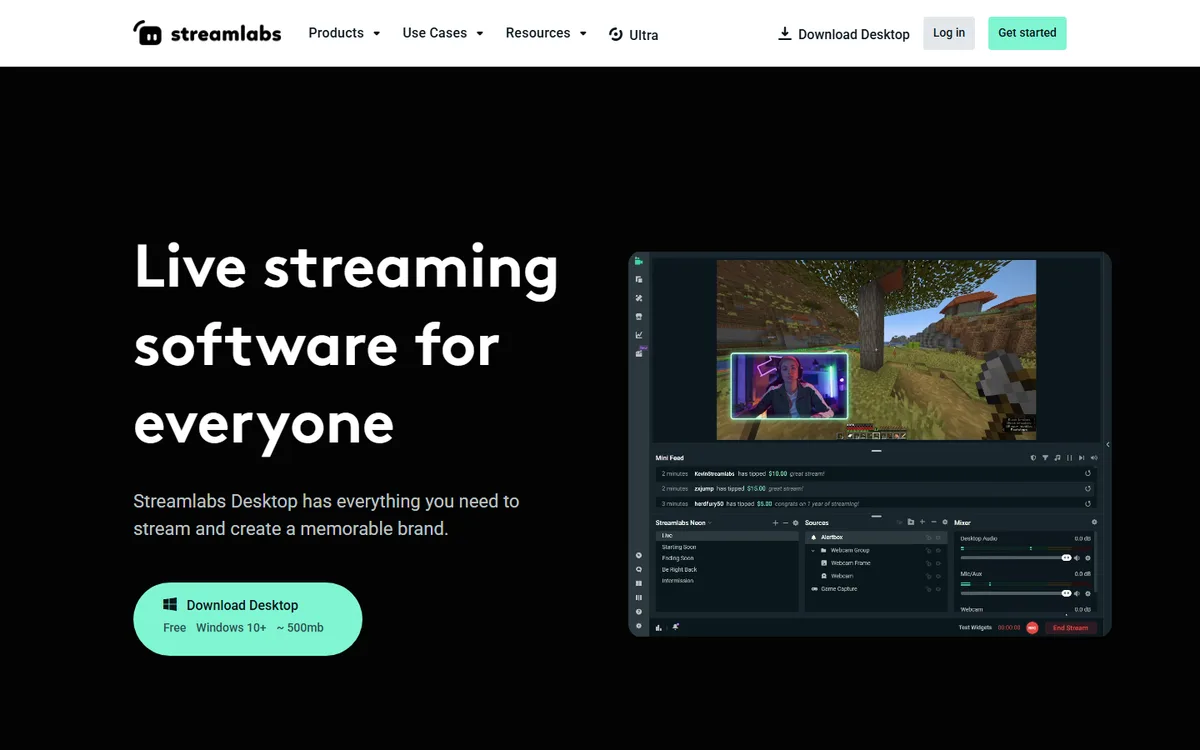
Task: Toggle visibility eye for Game Capture
Action: [x=938, y=589]
